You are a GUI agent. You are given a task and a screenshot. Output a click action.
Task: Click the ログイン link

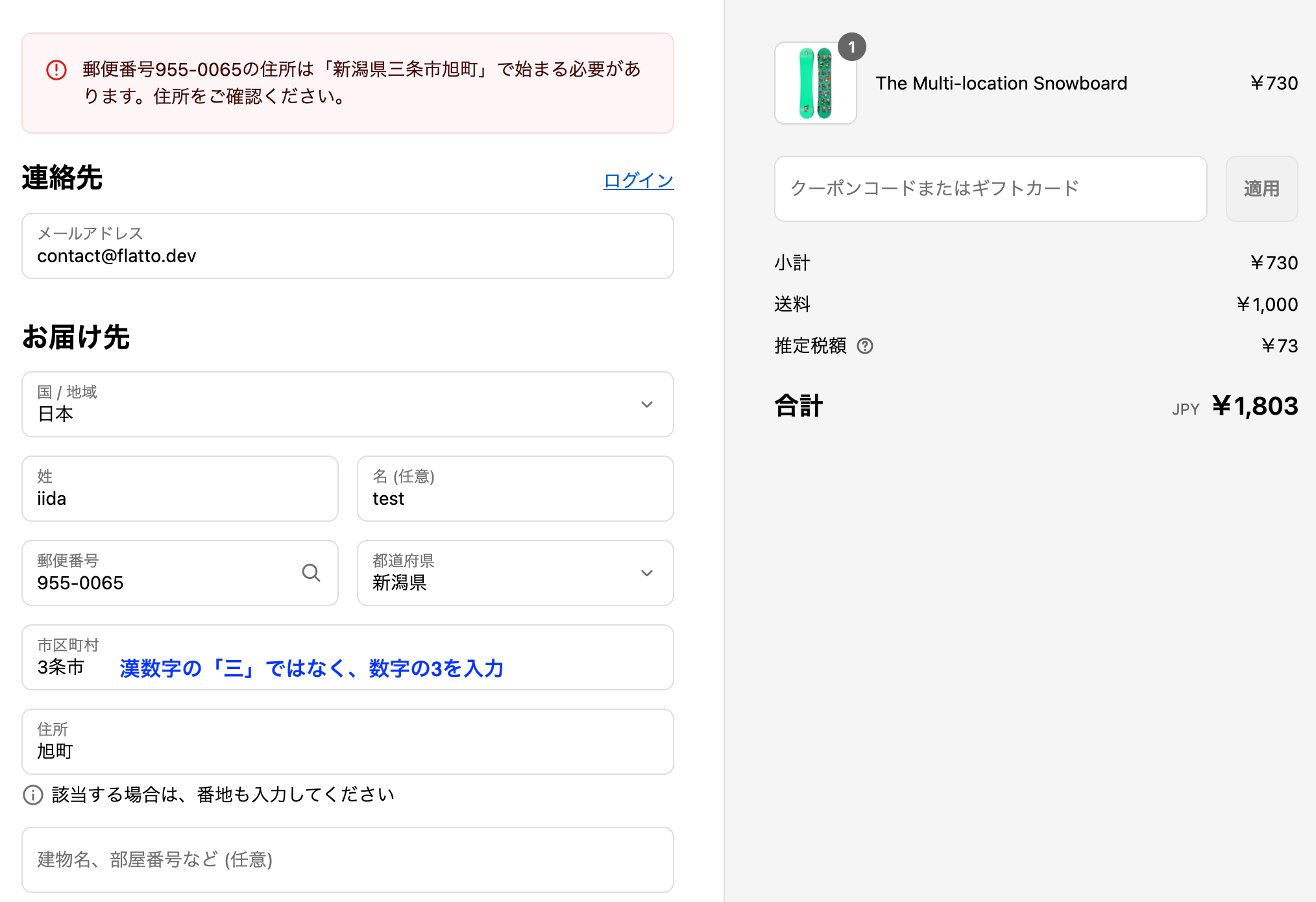click(639, 180)
